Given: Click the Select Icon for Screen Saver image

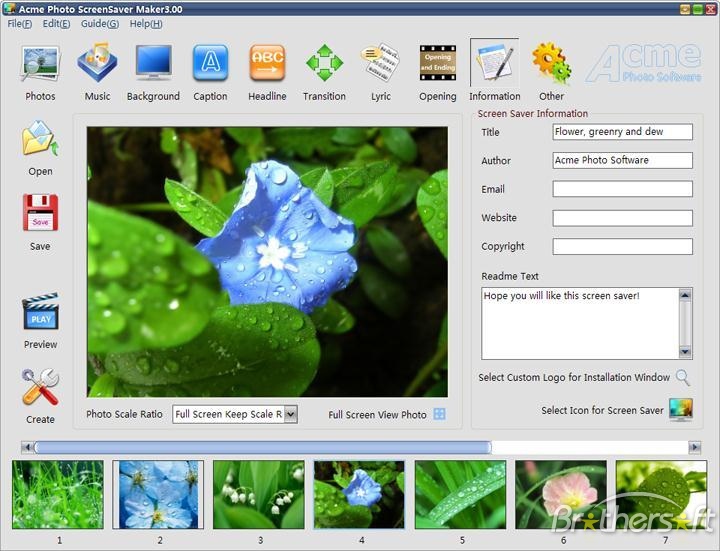Looking at the screenshot, I should point(681,410).
